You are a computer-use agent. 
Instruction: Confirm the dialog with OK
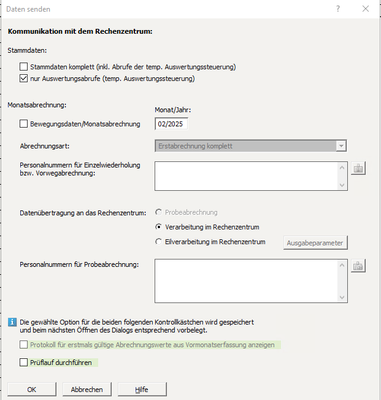[x=32, y=389]
